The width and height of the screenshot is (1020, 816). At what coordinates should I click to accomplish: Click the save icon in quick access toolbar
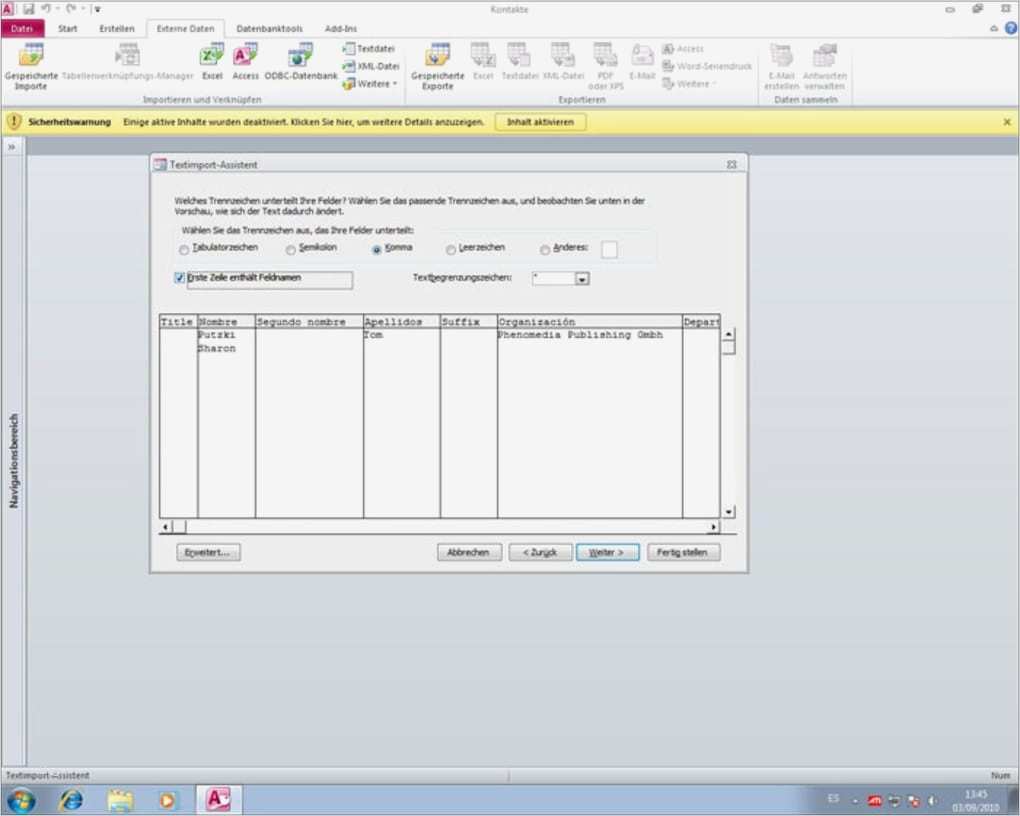(28, 9)
